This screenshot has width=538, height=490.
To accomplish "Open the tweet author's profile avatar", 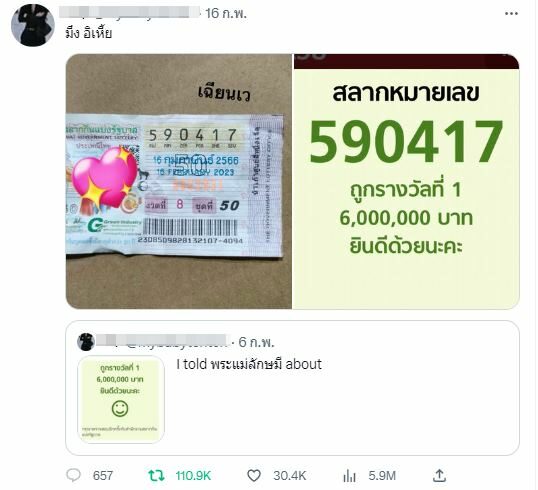I will click(x=33, y=25).
